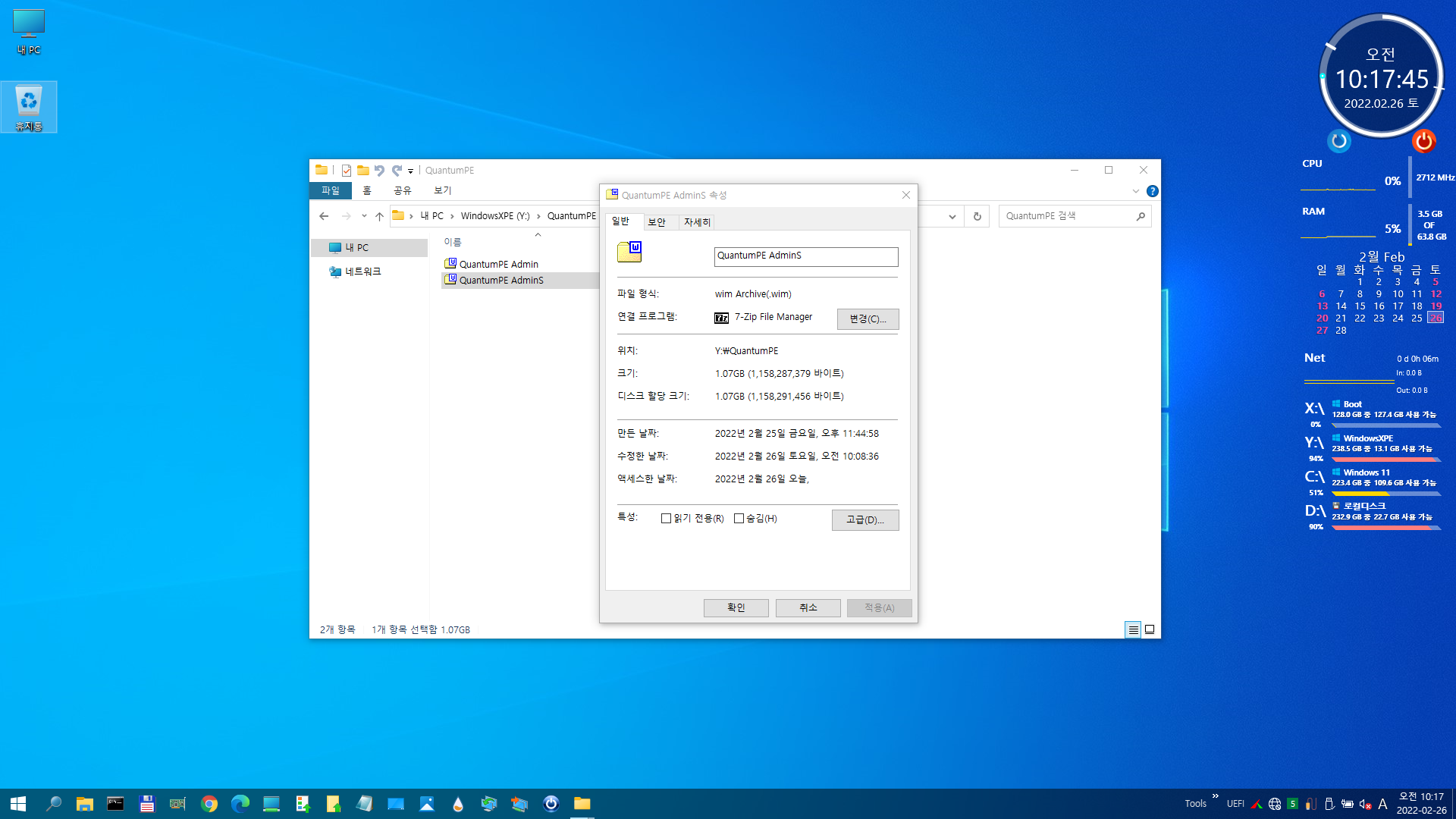Click the muted volume tray icon
The image size is (1456, 819).
[1365, 804]
